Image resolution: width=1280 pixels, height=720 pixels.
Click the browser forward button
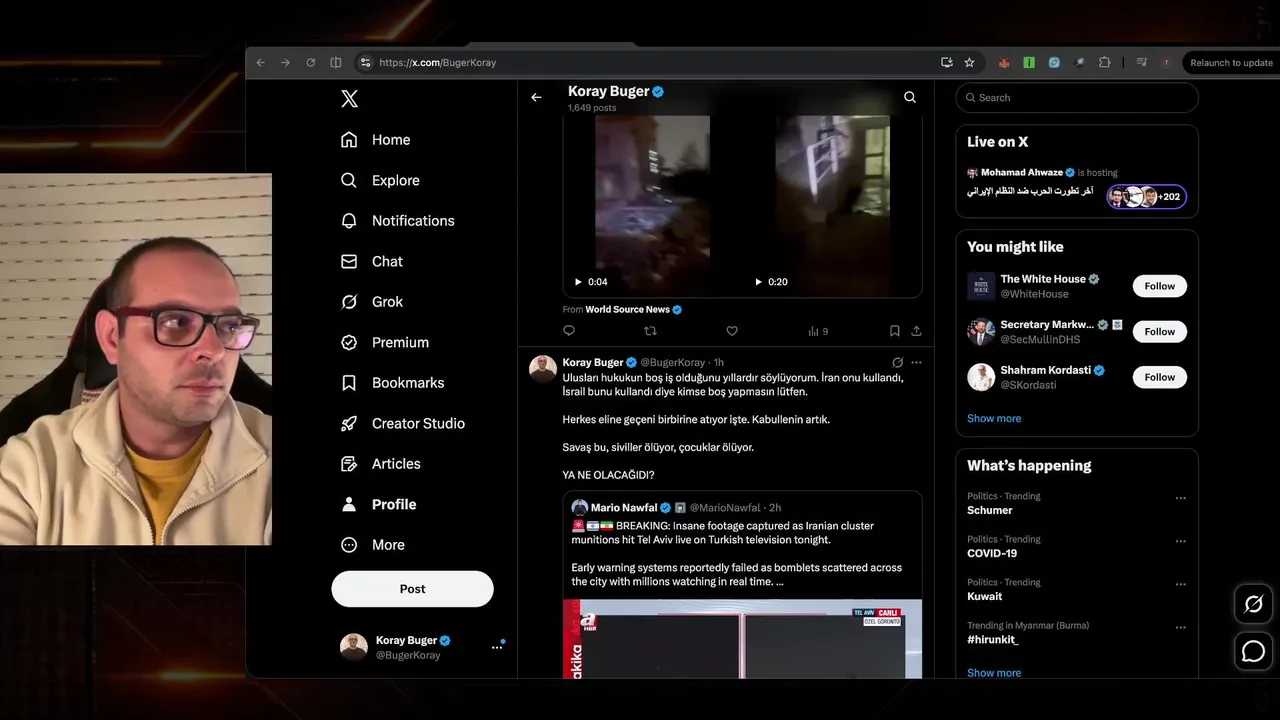285,62
